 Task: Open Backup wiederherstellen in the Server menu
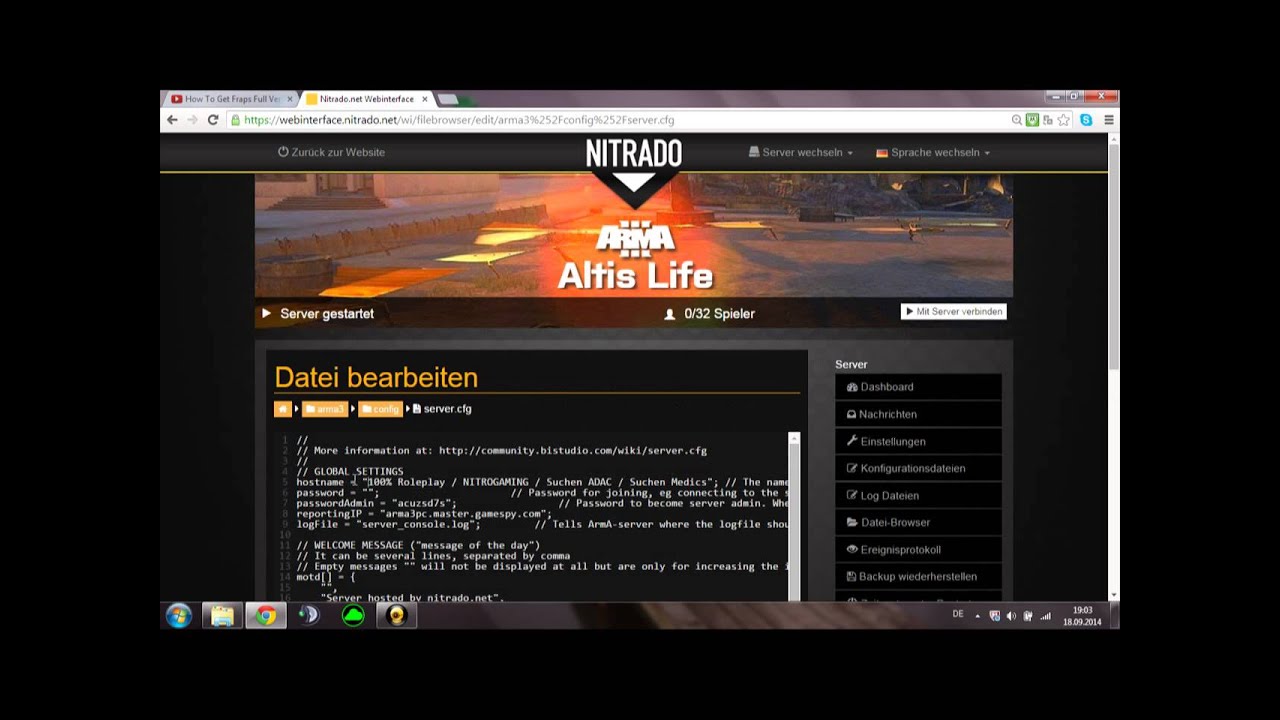coord(918,576)
